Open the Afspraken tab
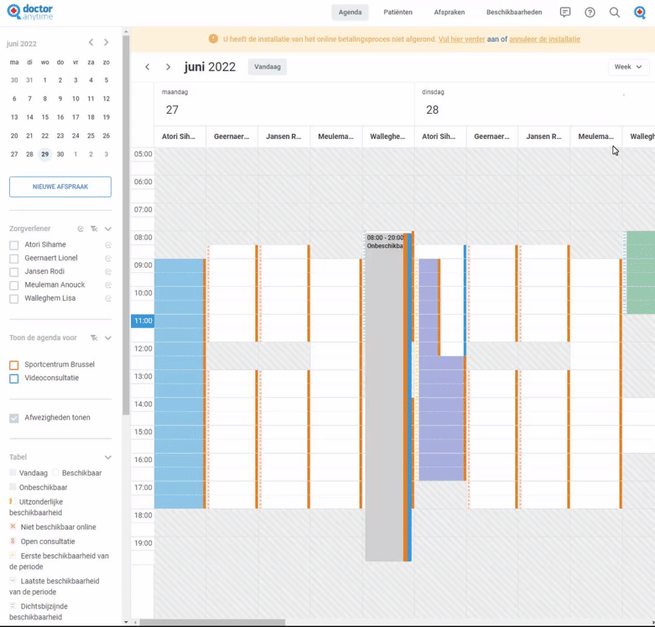 [x=449, y=13]
